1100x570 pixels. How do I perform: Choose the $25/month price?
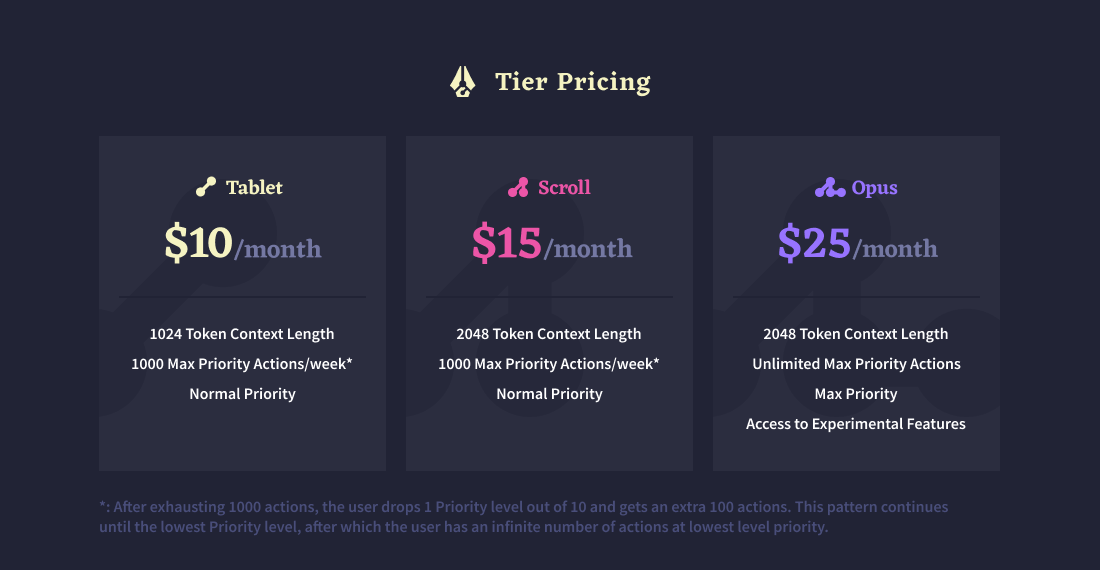coord(857,243)
